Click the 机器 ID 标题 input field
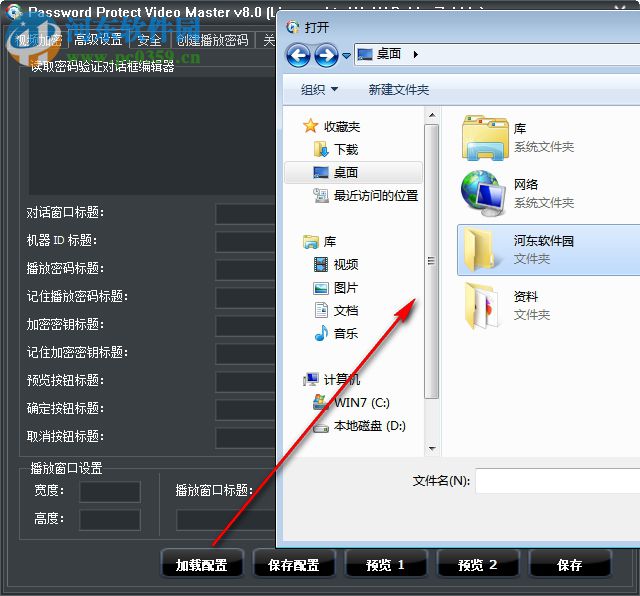Viewport: 640px width, 596px height. click(246, 242)
